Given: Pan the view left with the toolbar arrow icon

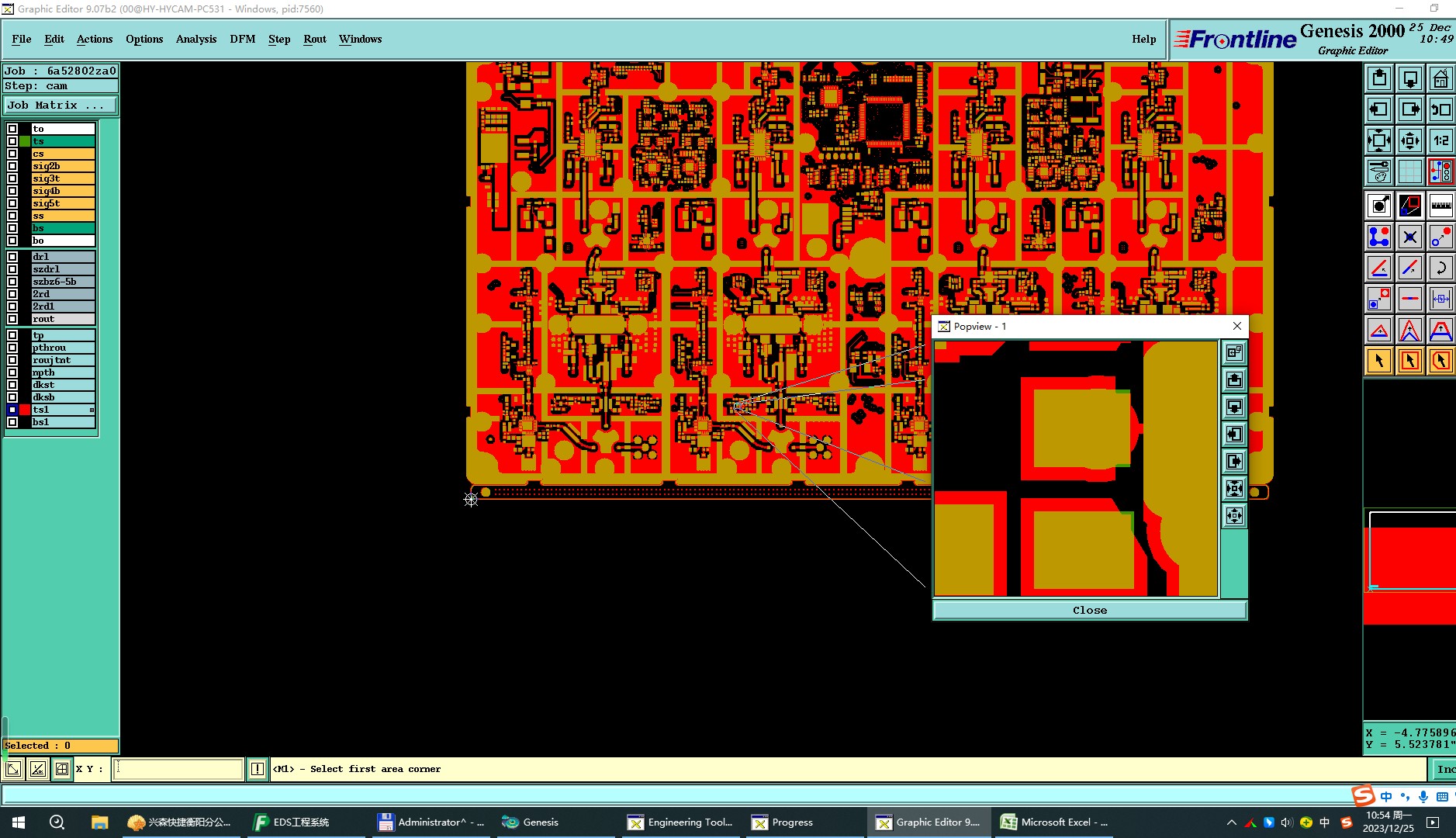Looking at the screenshot, I should (x=1379, y=109).
